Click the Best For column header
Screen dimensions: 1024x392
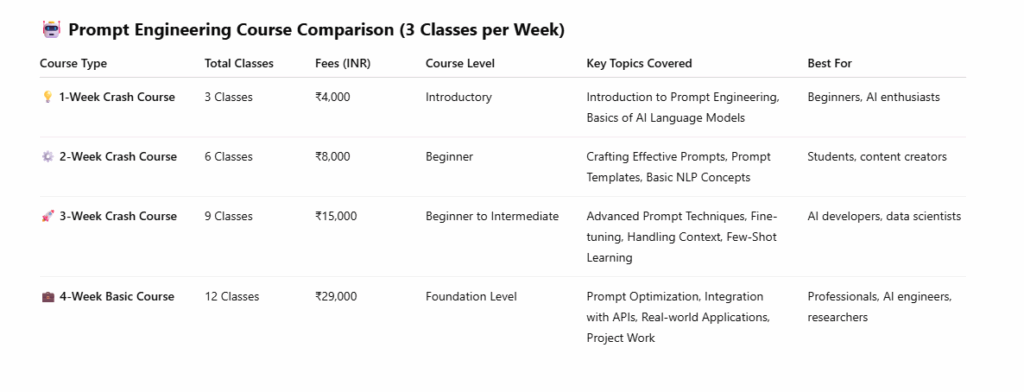click(829, 64)
